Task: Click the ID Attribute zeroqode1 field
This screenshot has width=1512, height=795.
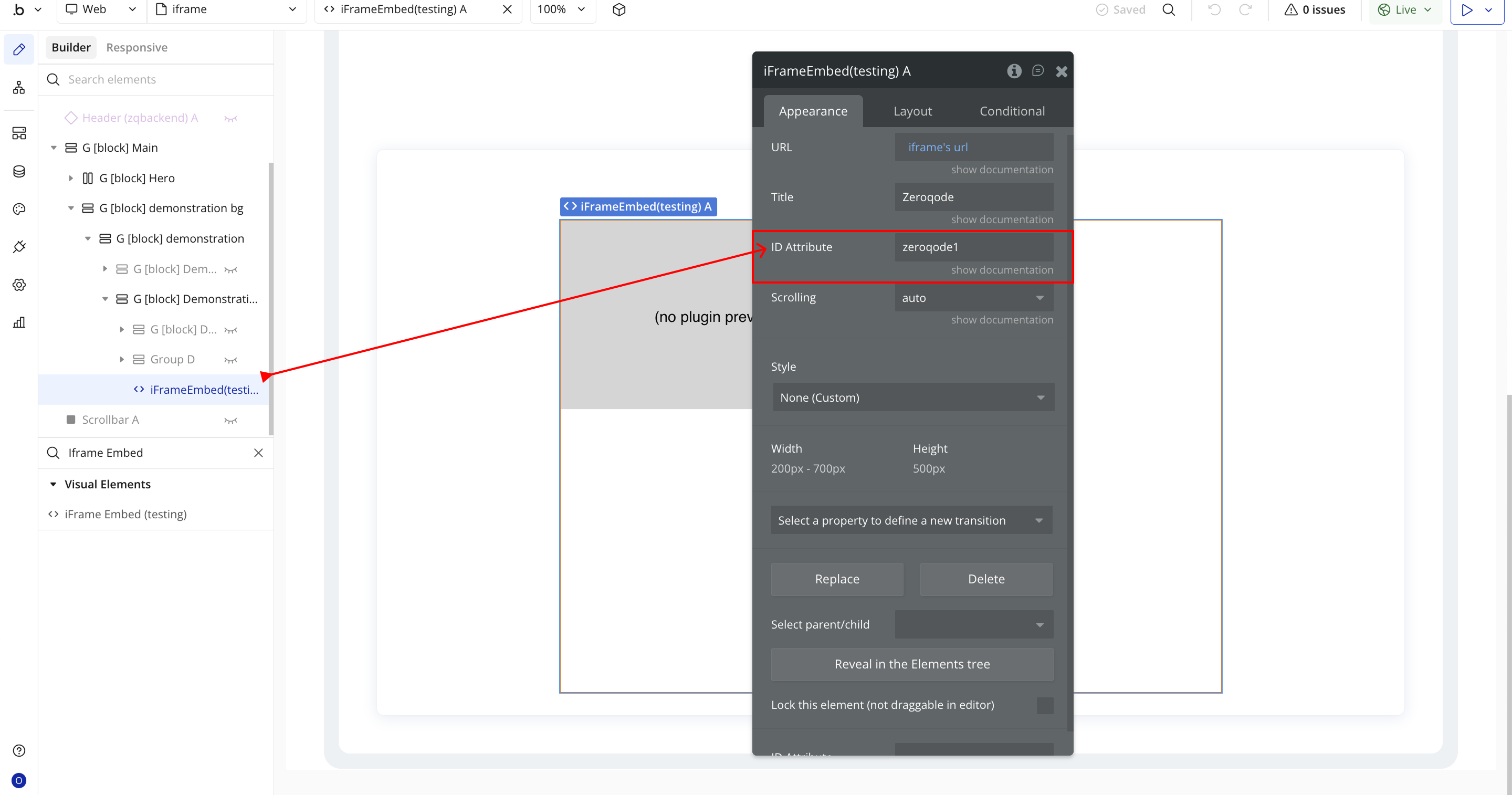Action: point(973,247)
